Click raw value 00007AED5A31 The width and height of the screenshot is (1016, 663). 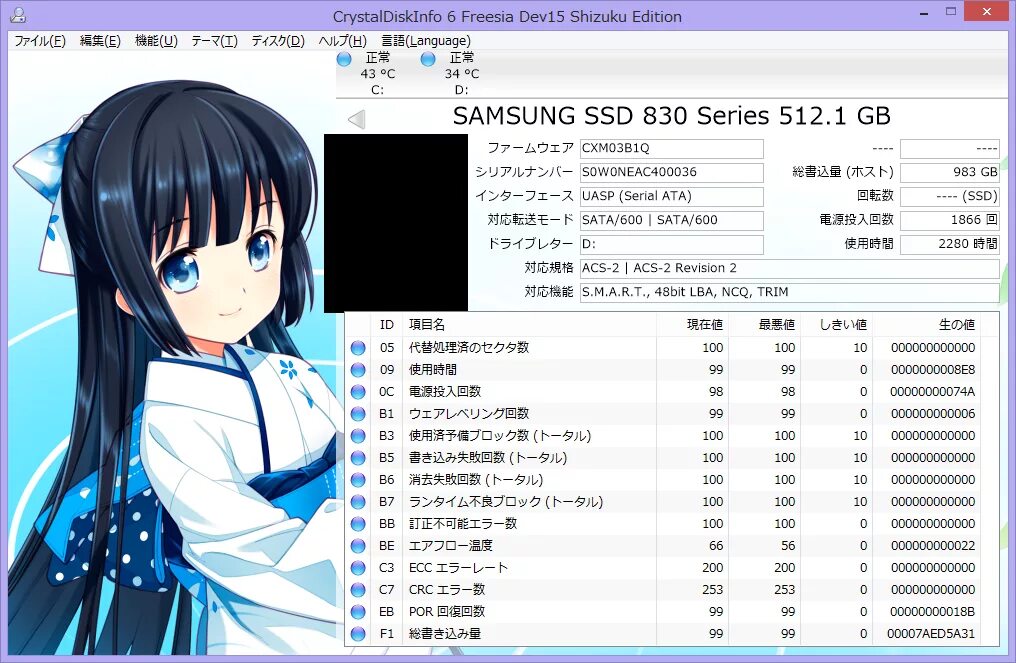(x=930, y=634)
